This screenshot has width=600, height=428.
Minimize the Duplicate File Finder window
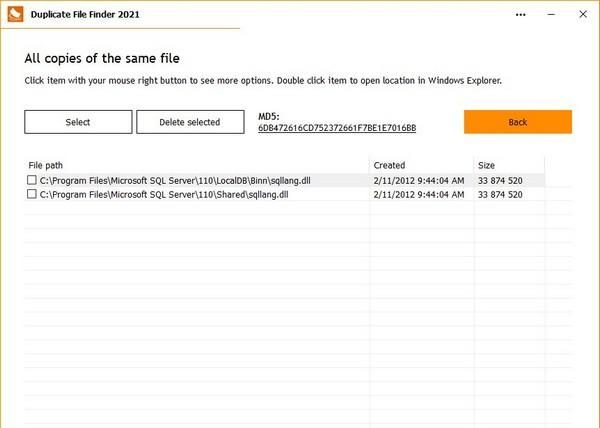[x=551, y=15]
